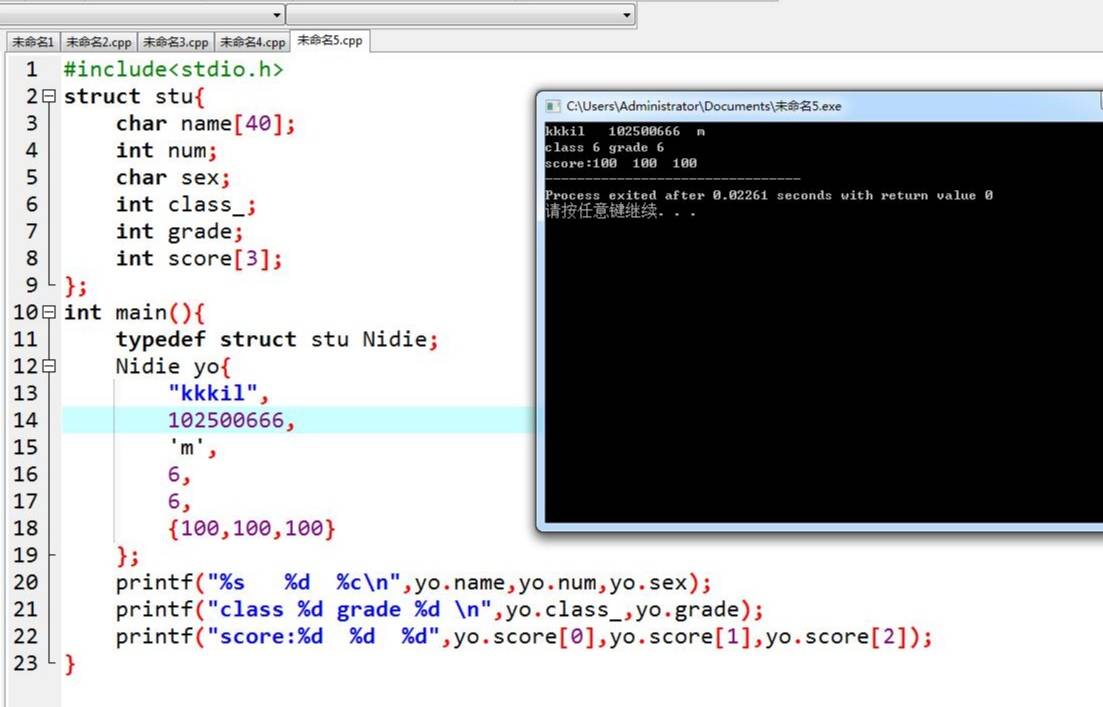Click the 请按任意键继续 prompt in console
The width and height of the screenshot is (1103, 707).
pyautogui.click(x=620, y=210)
